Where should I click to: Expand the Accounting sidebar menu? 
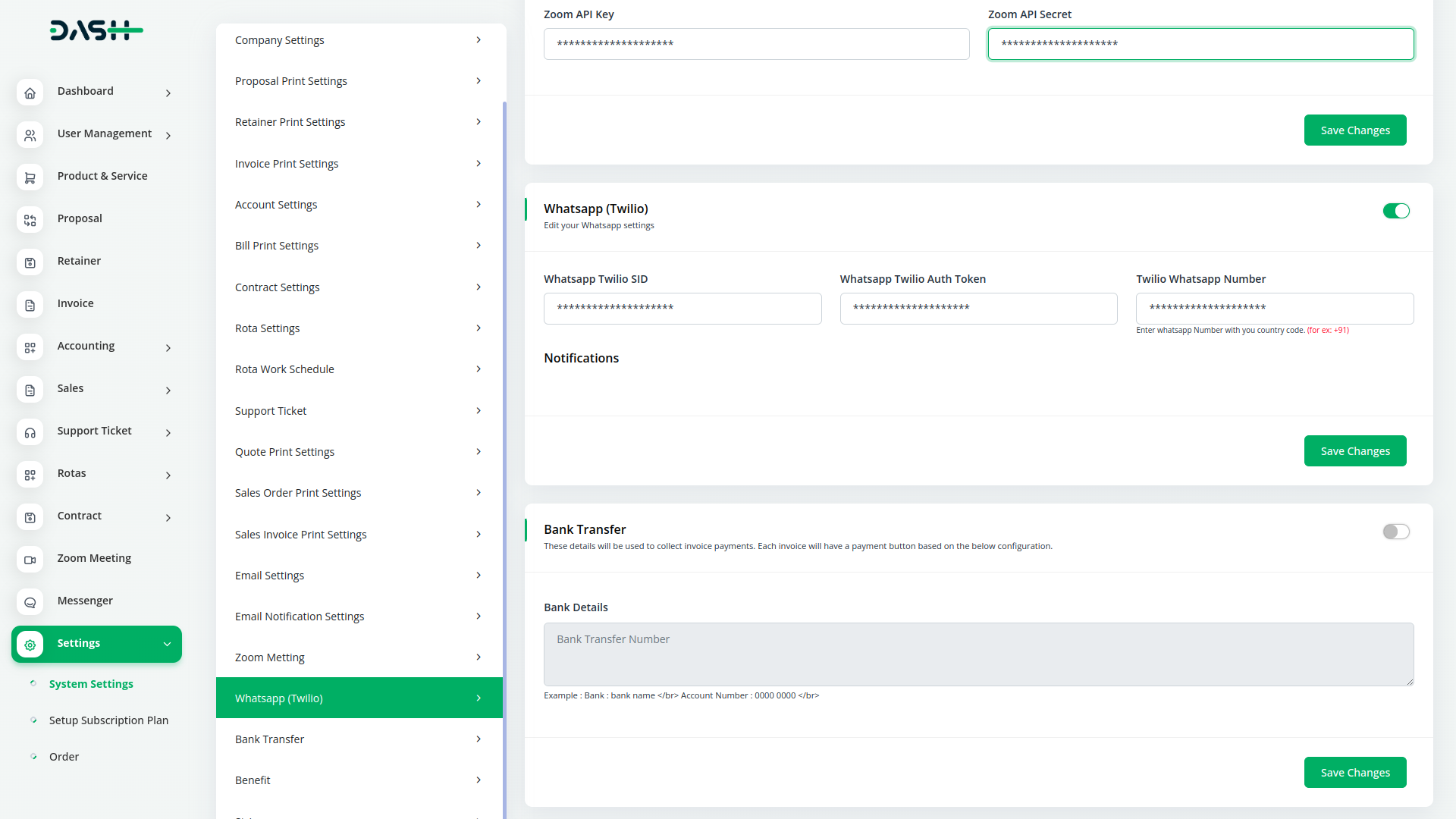[x=168, y=347]
